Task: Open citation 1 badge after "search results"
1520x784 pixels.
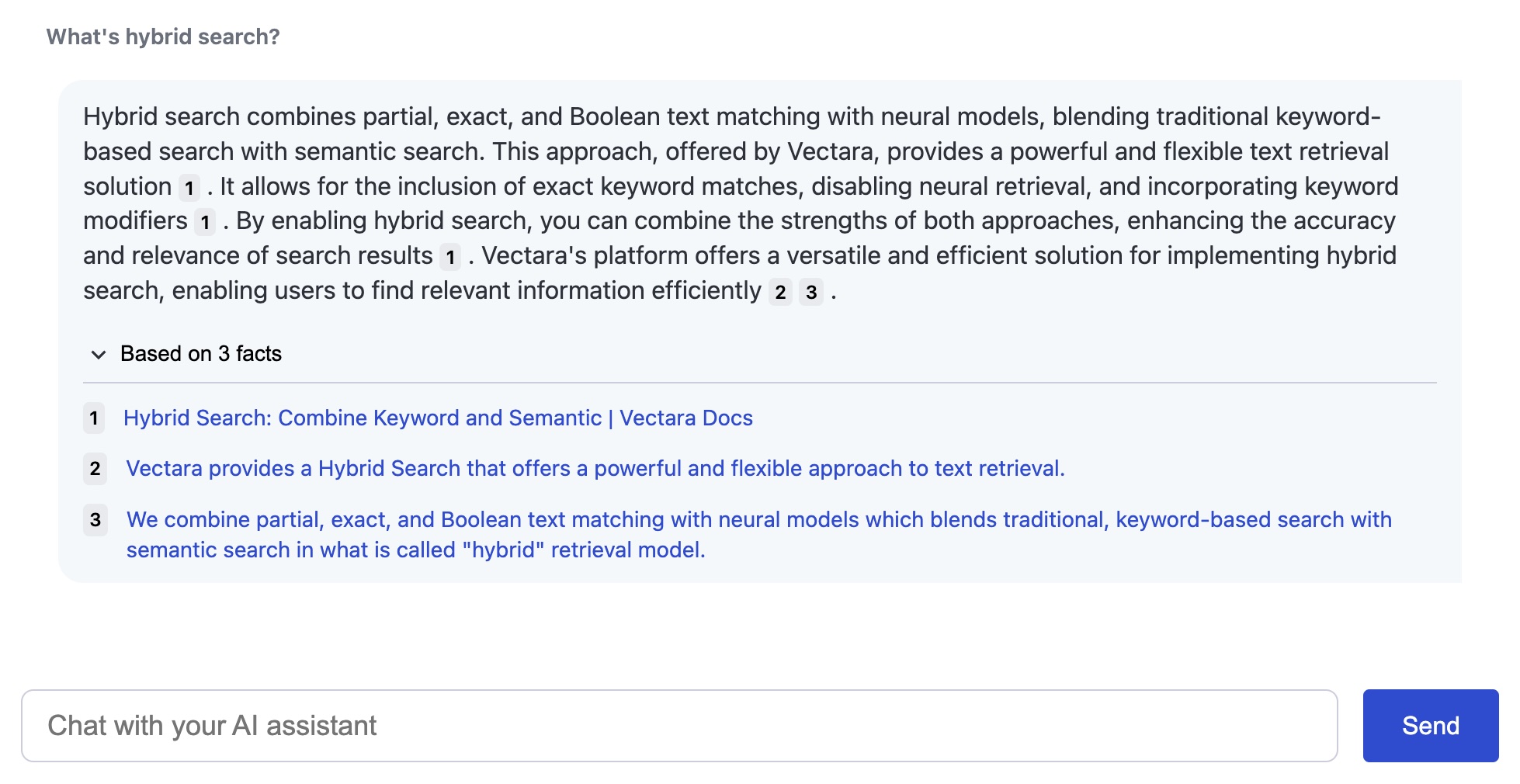Action: click(x=450, y=257)
